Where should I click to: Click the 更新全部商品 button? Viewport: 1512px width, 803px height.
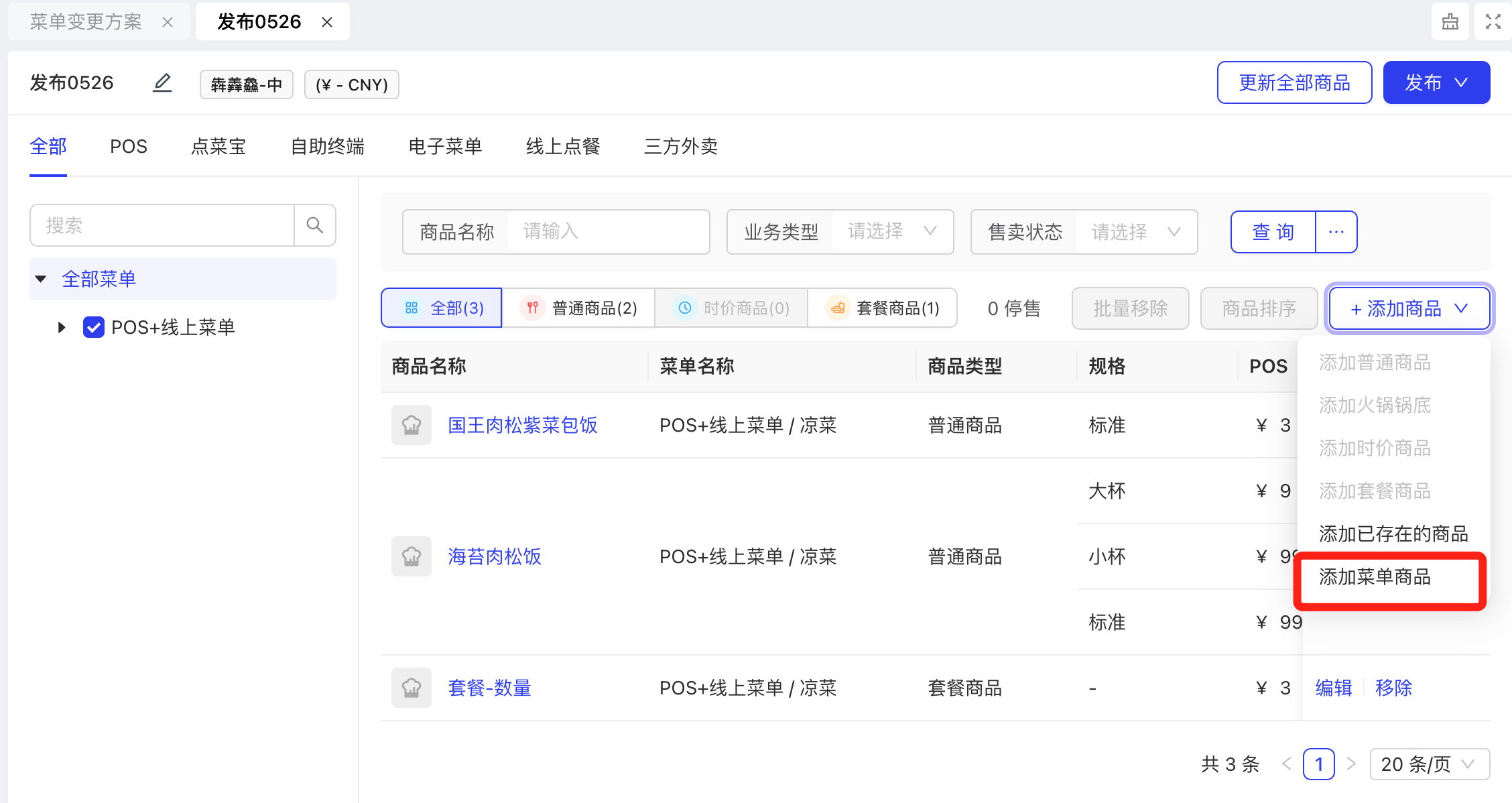(1294, 83)
